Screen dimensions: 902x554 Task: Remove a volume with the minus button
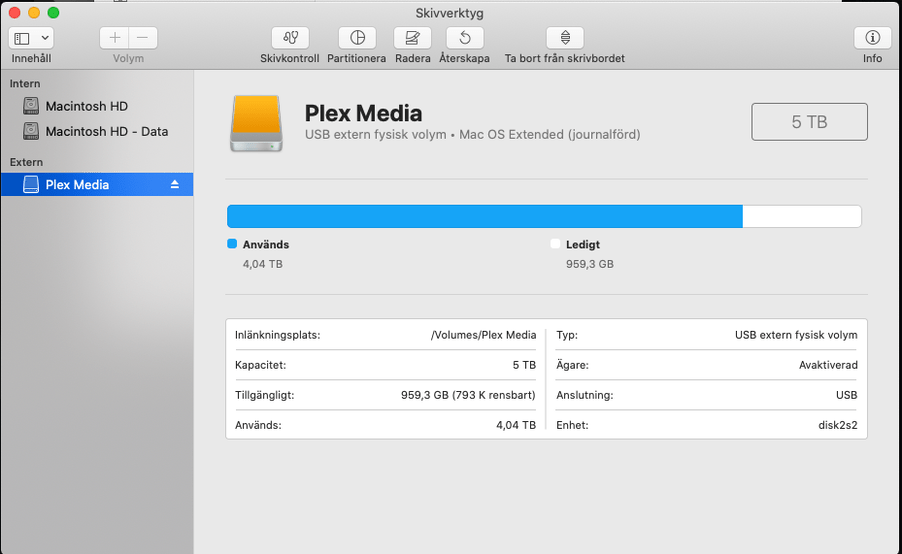click(143, 38)
